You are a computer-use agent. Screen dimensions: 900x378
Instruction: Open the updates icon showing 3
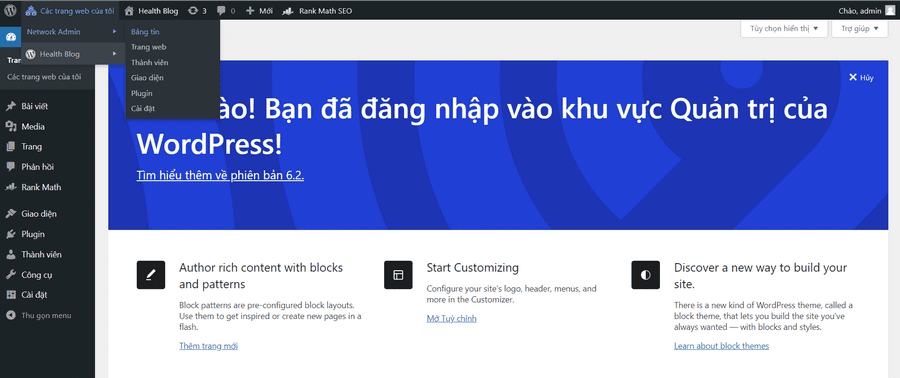tap(193, 10)
